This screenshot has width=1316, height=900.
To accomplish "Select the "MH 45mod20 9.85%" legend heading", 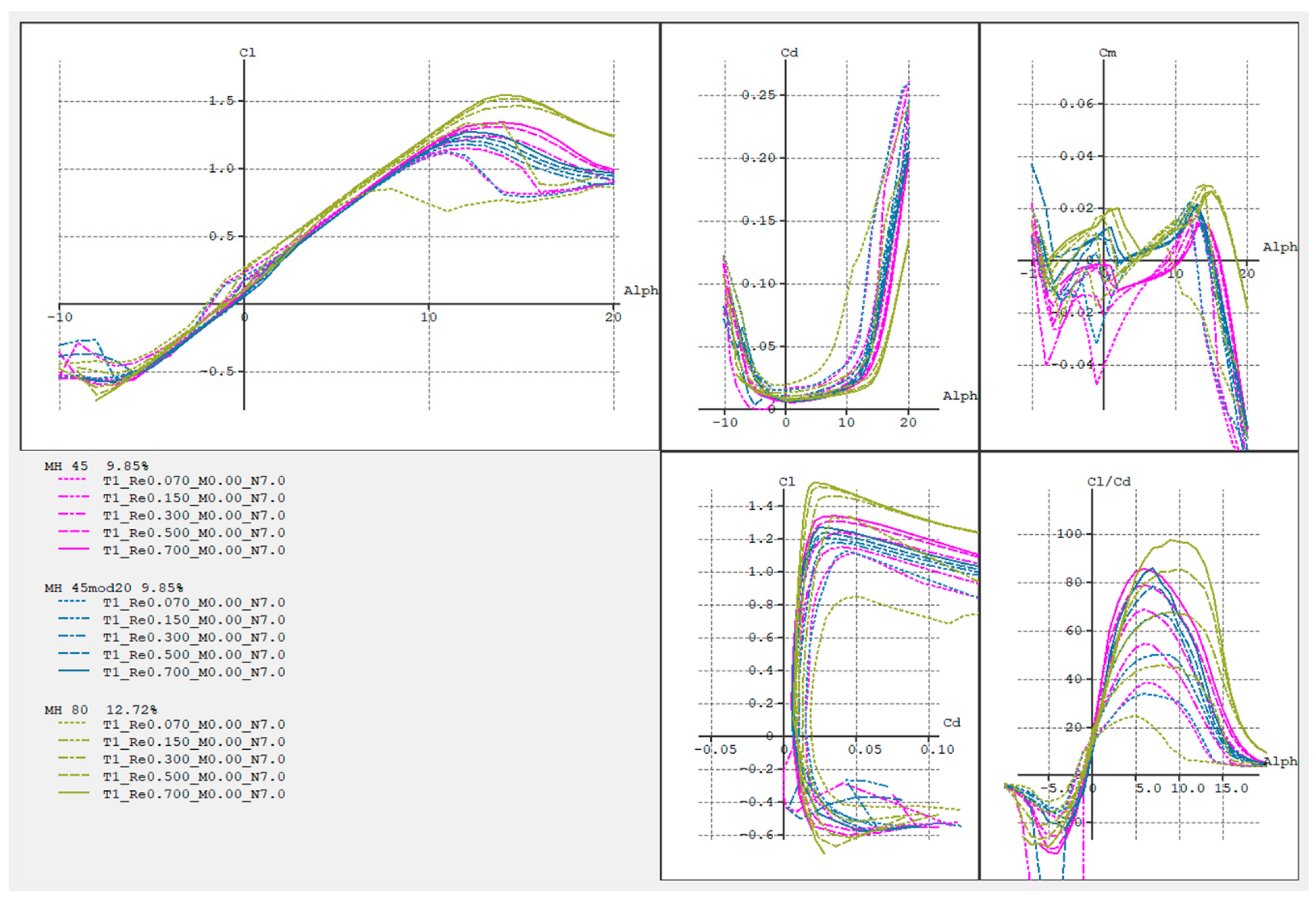I will coord(114,588).
